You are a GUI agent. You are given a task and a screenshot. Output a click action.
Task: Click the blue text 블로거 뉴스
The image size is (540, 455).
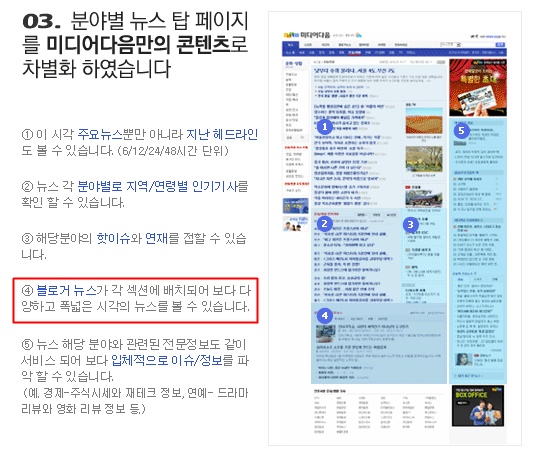(66, 290)
